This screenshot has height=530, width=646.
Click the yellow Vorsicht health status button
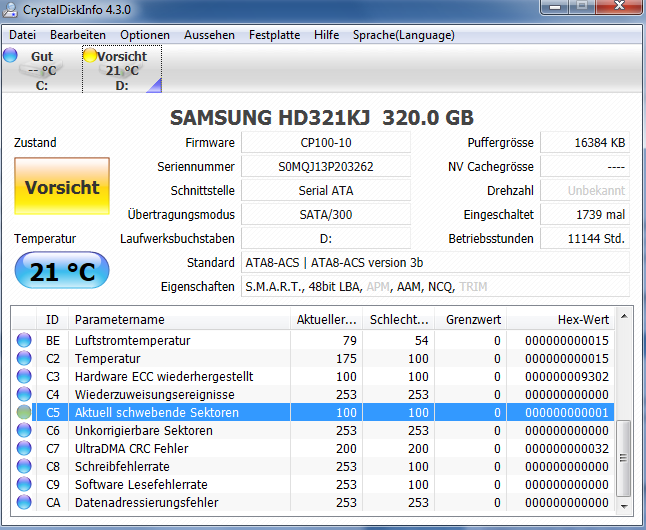[x=62, y=186]
